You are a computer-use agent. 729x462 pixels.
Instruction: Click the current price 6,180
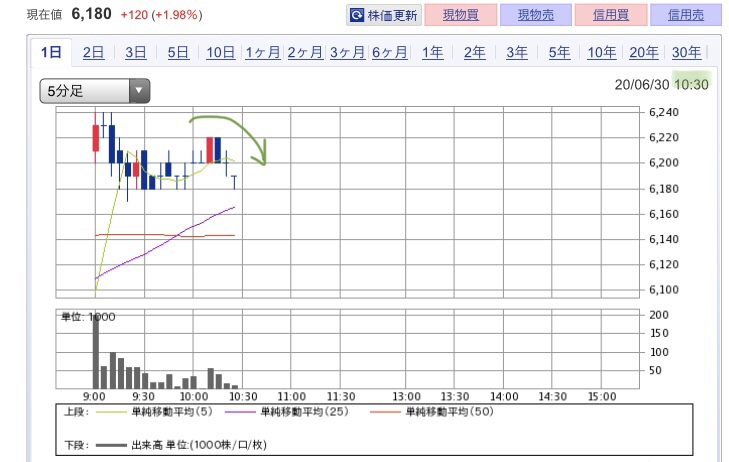coord(91,14)
